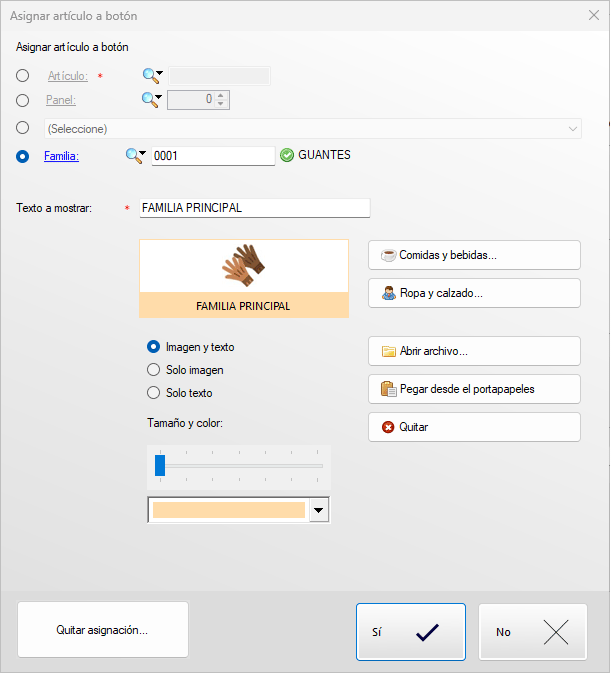Click the magnifier search icon beside Artículo
This screenshot has height=673, width=615.
pyautogui.click(x=150, y=75)
